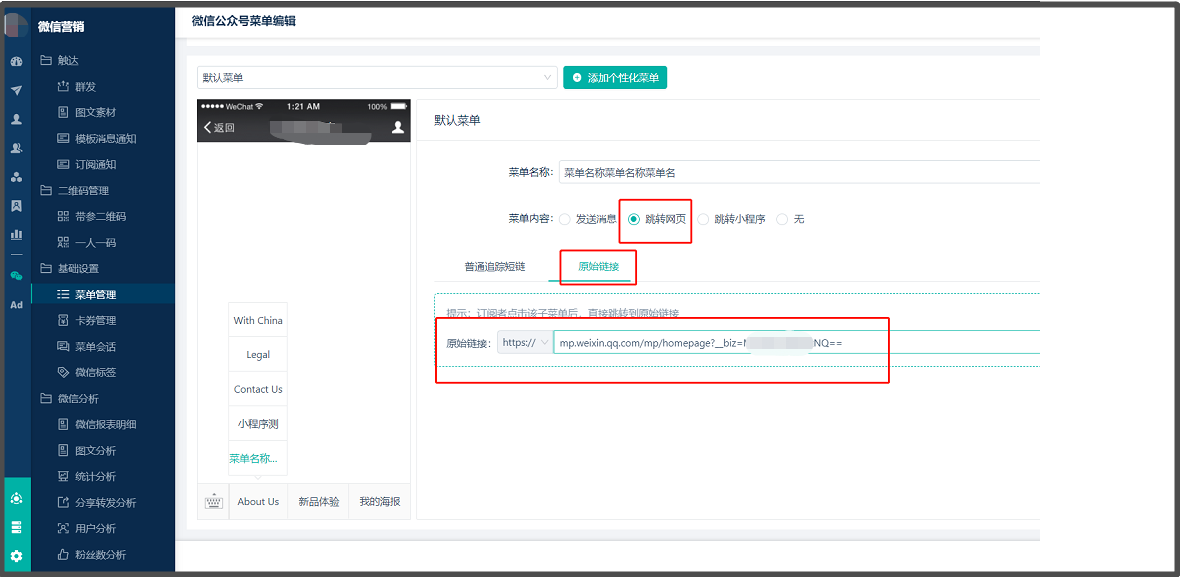Open the dashboard icon in left rail
1180x577 pixels.
coord(16,62)
